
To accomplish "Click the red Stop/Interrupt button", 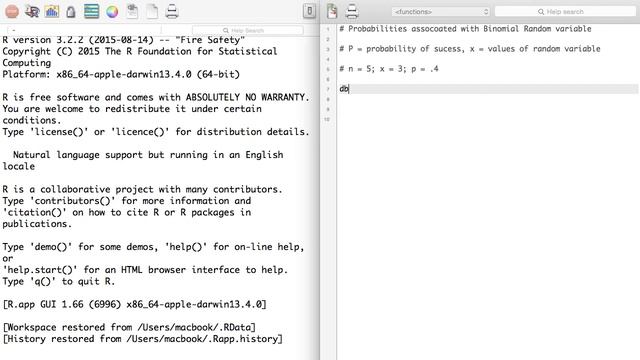I will click(x=12, y=11).
